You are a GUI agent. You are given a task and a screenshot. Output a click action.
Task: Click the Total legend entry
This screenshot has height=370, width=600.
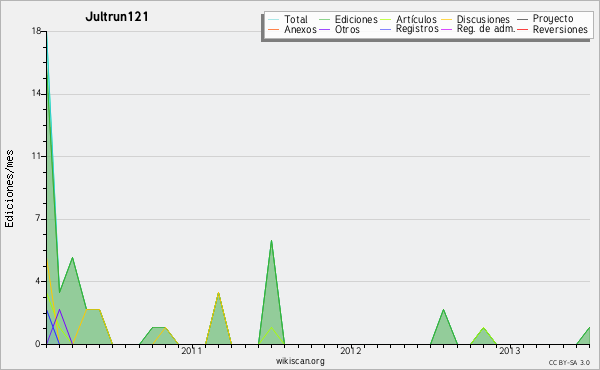pyautogui.click(x=296, y=19)
